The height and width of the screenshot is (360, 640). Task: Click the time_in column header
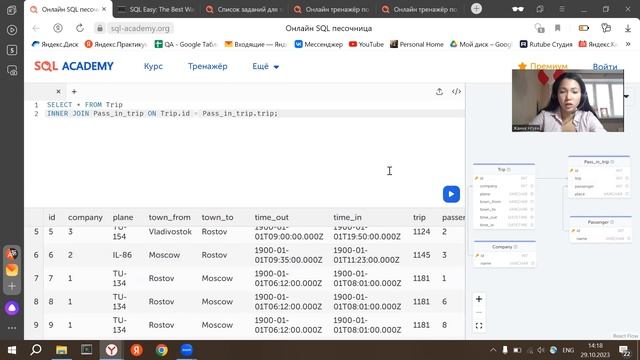coord(347,217)
